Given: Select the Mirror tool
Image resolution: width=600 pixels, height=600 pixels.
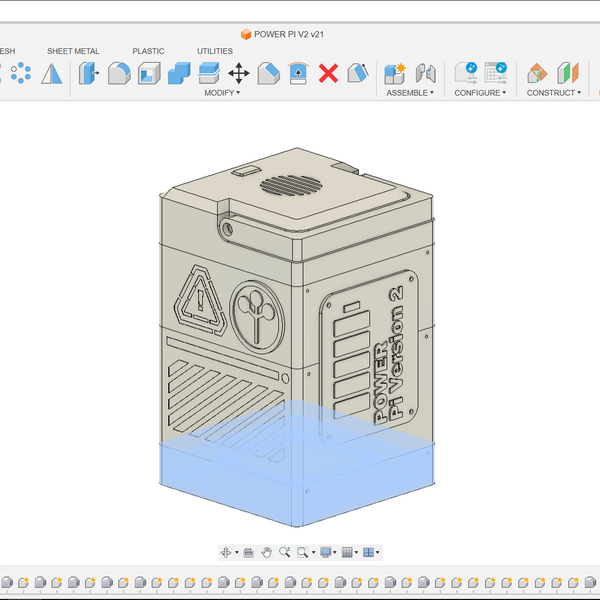Looking at the screenshot, I should click(x=52, y=73).
